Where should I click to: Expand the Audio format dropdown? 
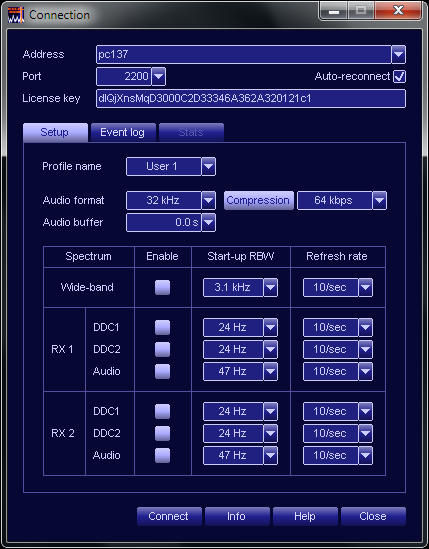208,201
